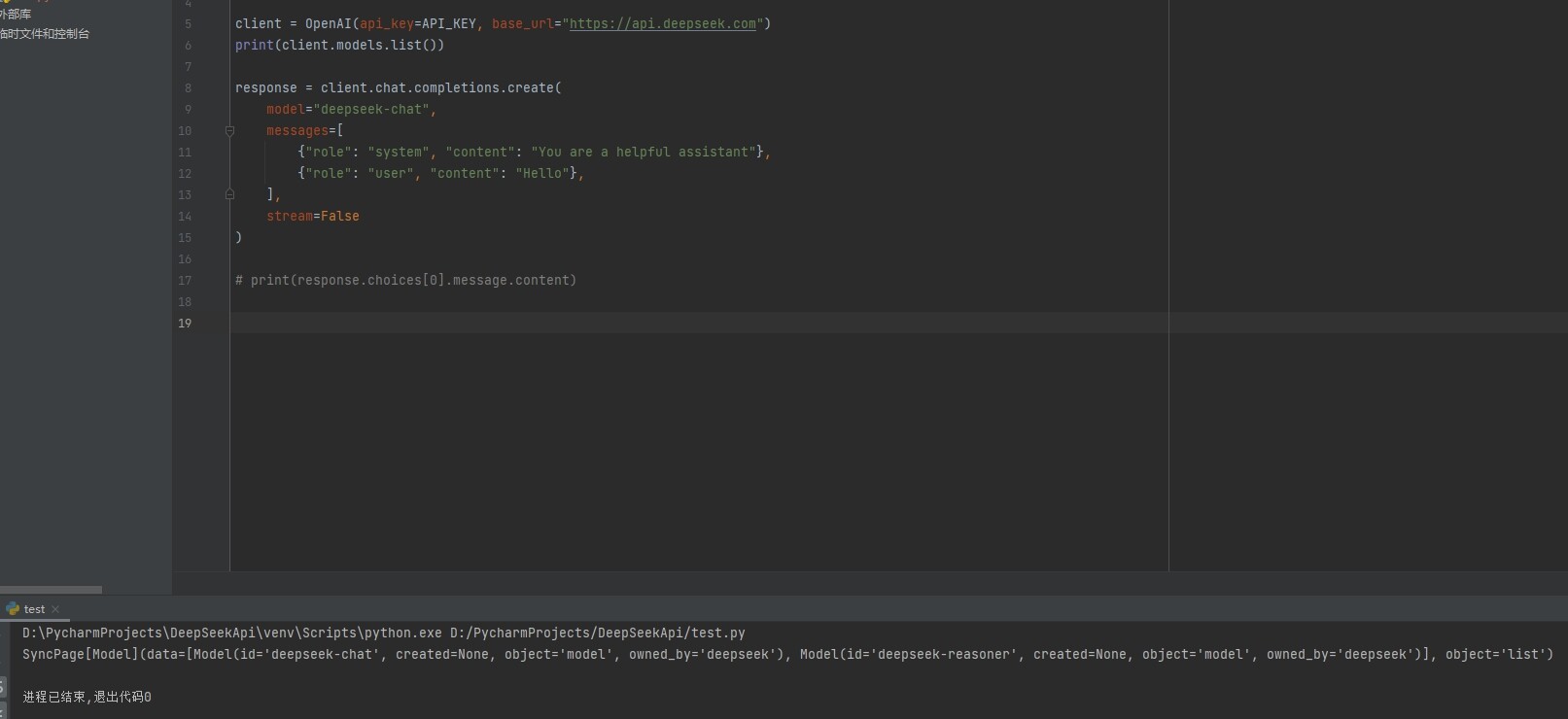Click the project panel's horizontal scrollbar thumb

pyautogui.click(x=51, y=590)
